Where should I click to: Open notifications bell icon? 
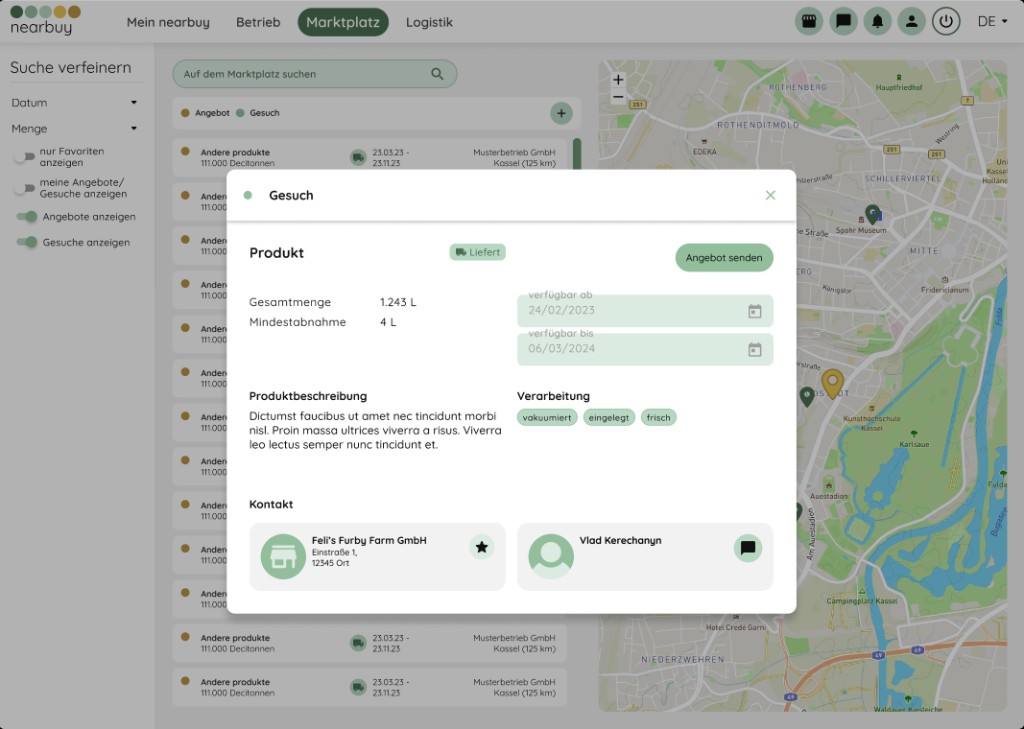point(877,22)
